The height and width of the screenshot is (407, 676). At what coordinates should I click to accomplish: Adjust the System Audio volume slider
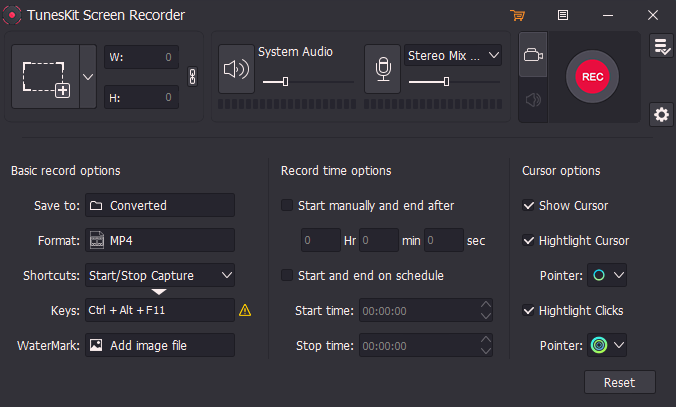coord(286,81)
